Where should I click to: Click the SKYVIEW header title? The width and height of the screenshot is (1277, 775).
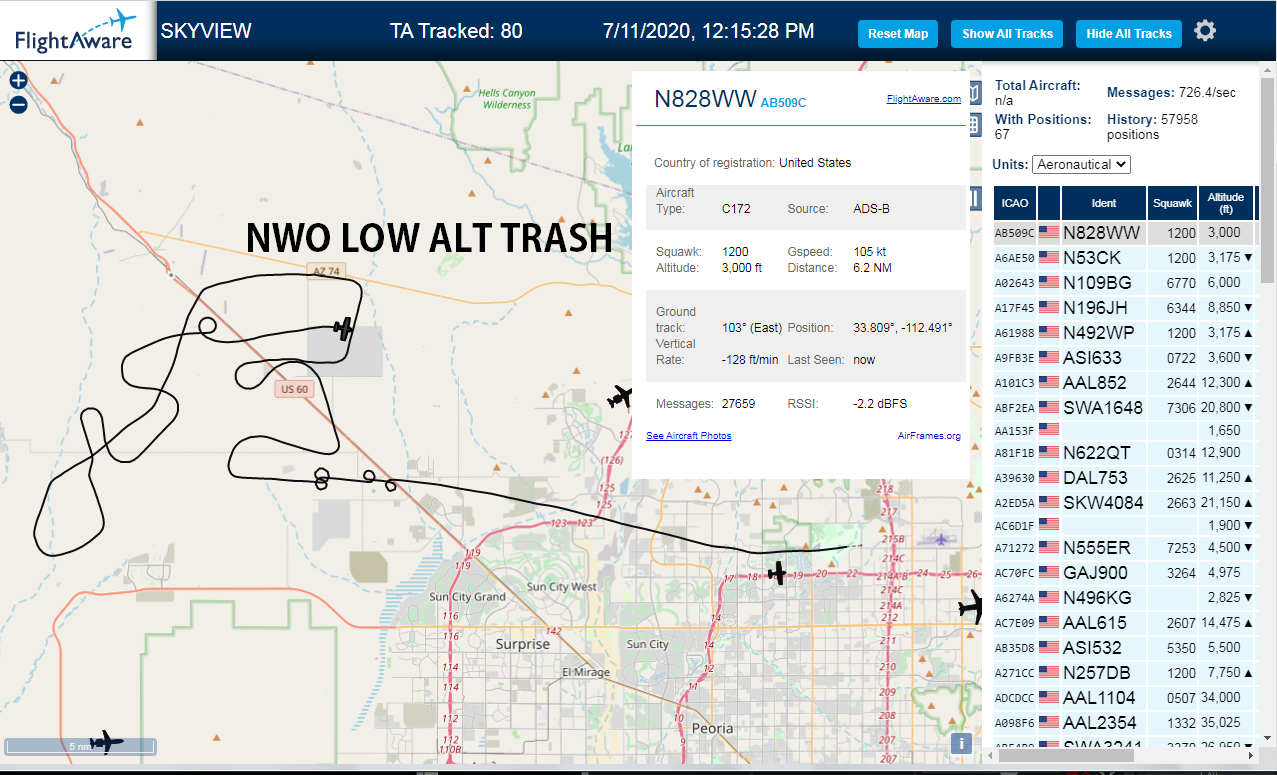(x=206, y=31)
